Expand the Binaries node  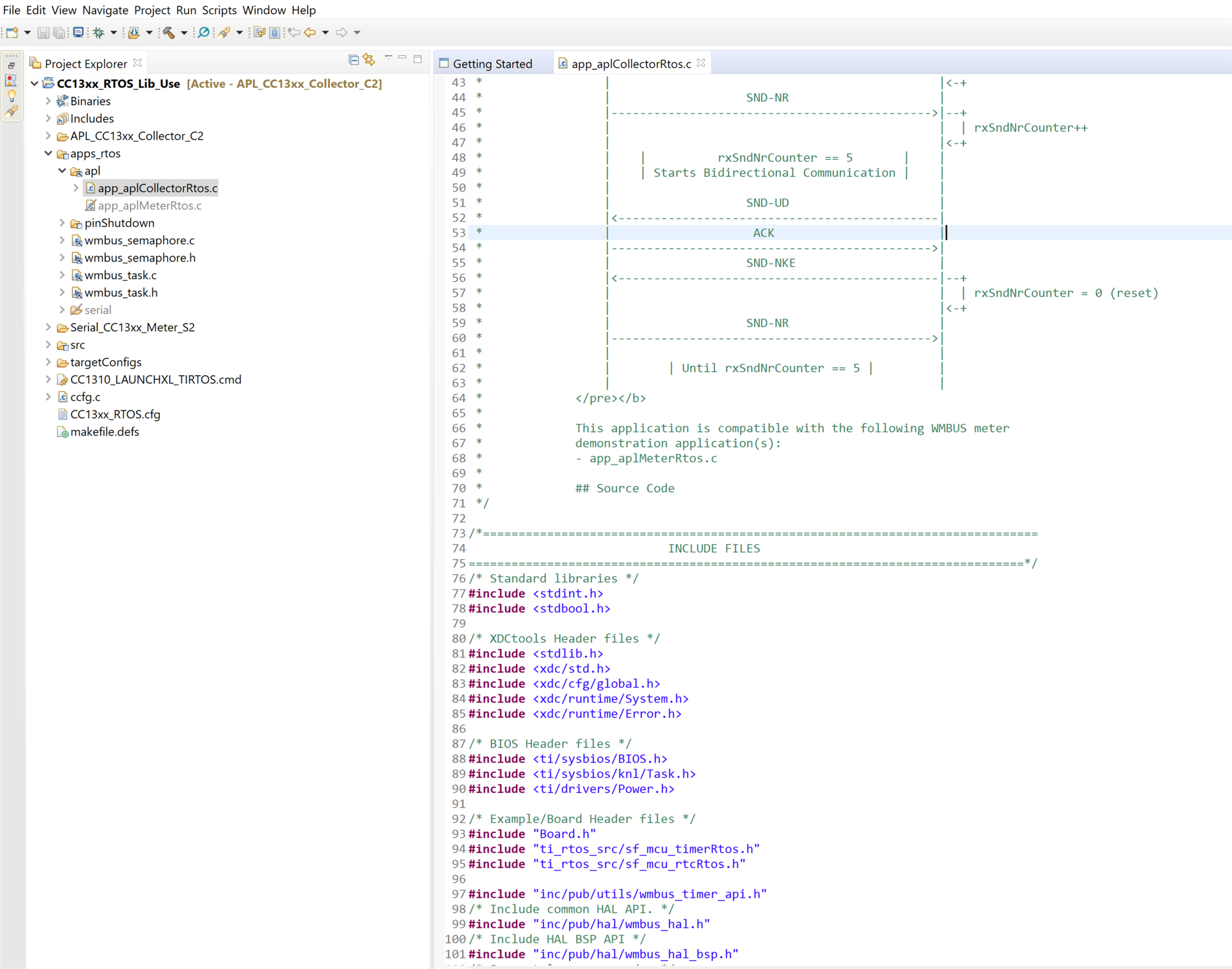[x=48, y=101]
